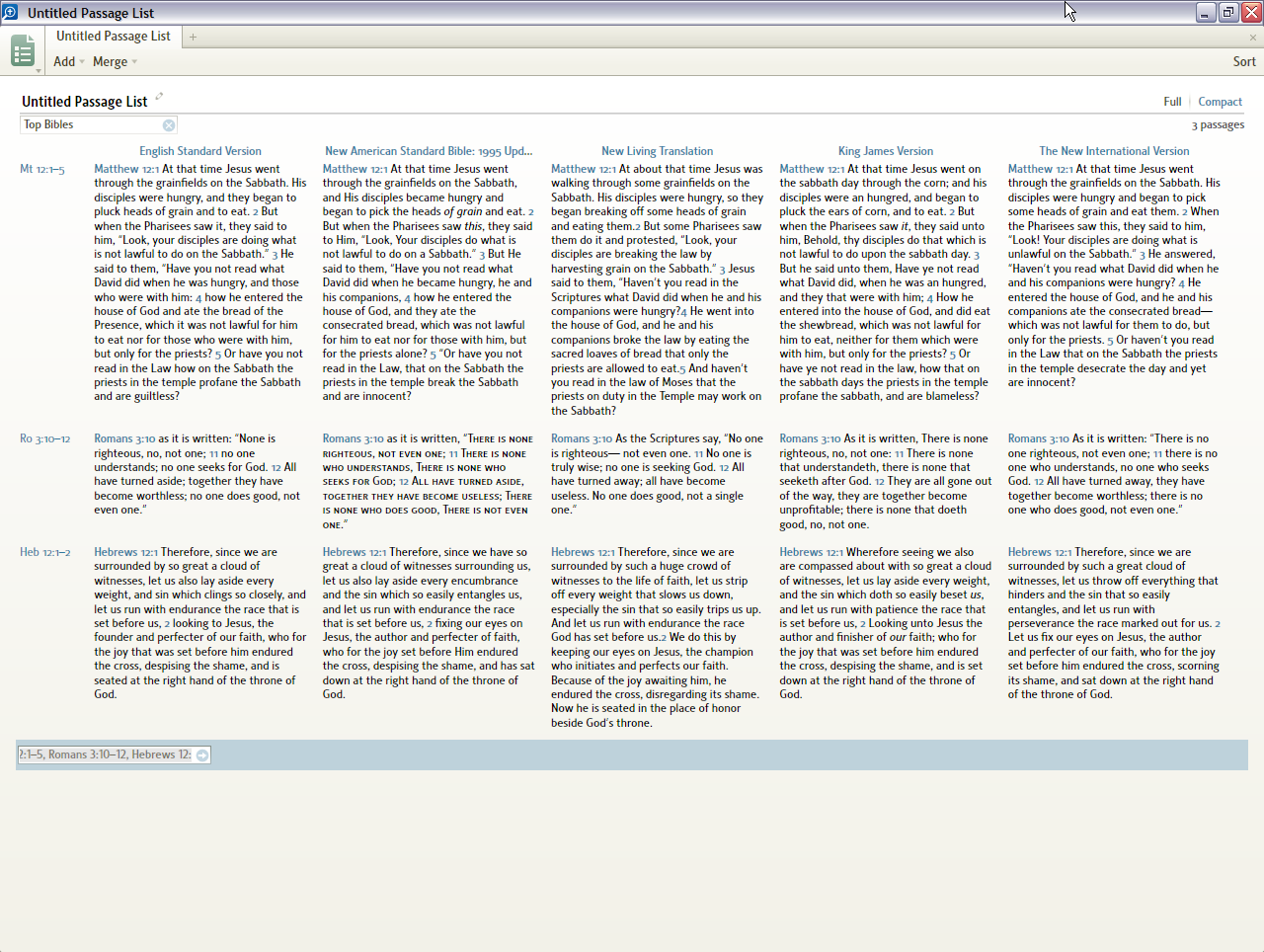Open Romans 3:10 in the New American Standard column
The height and width of the screenshot is (952, 1264).
354,438
